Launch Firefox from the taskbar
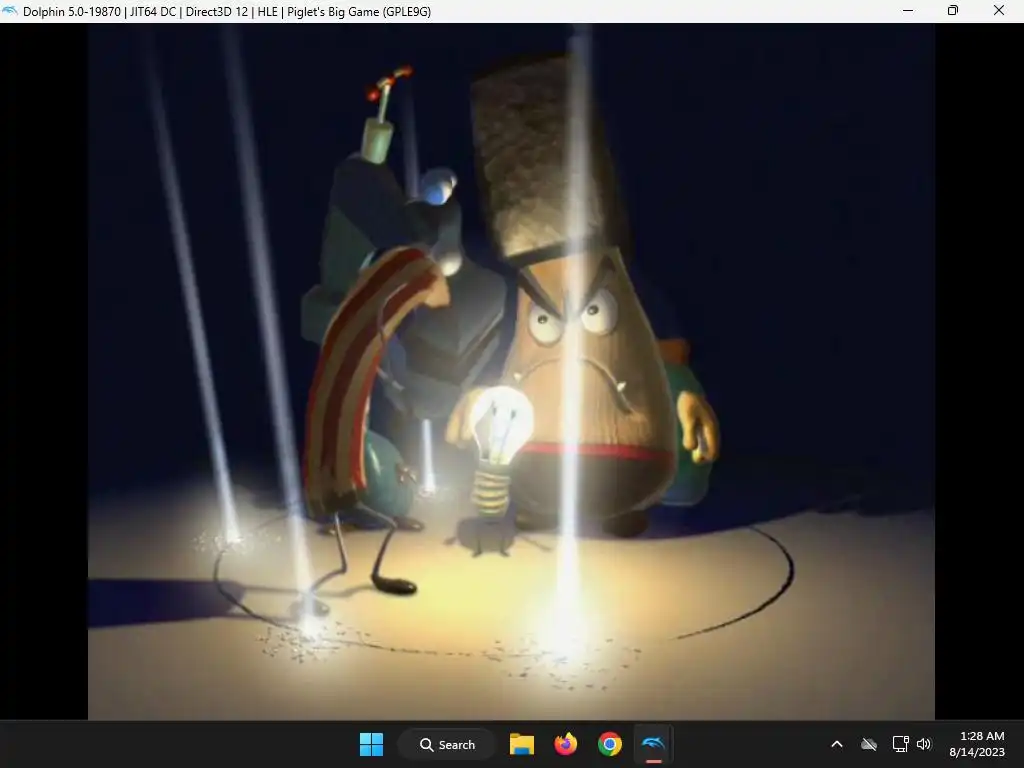Screen dimensions: 1024x768 pyautogui.click(x=566, y=744)
